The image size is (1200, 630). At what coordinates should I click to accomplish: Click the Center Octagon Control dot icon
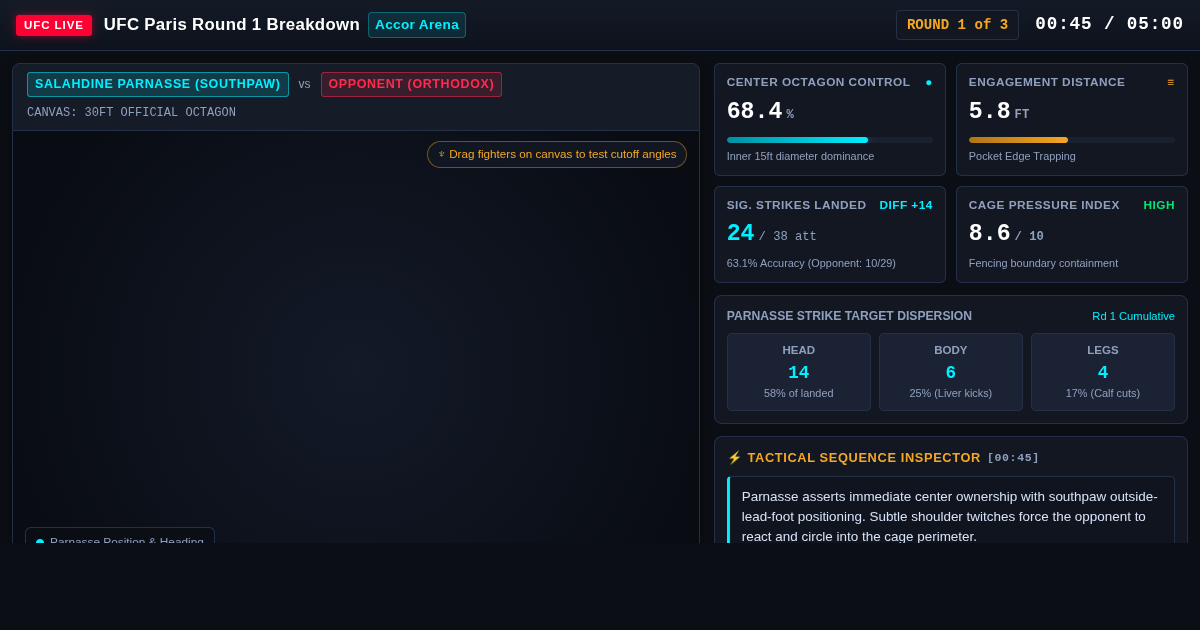(x=929, y=82)
